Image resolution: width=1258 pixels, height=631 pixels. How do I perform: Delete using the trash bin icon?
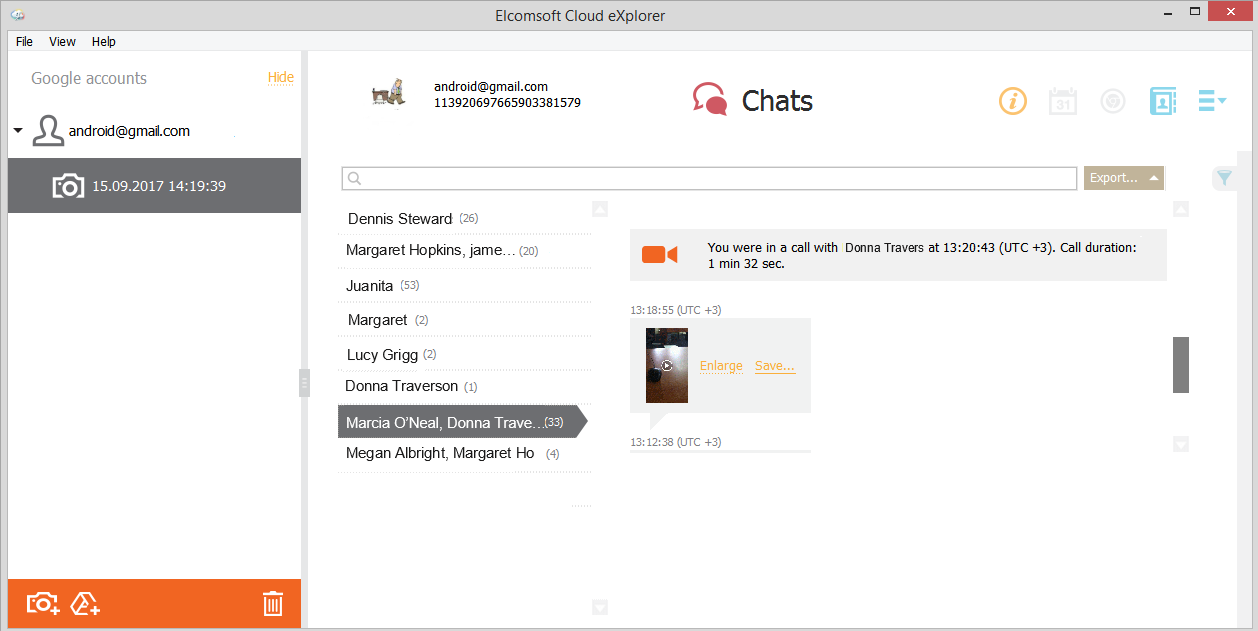point(272,603)
